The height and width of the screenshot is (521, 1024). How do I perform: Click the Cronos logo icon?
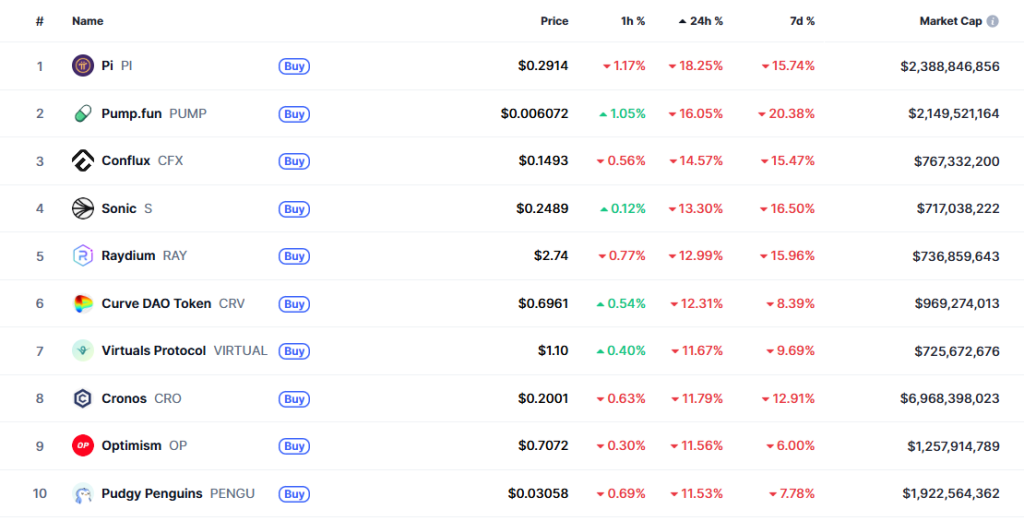click(x=83, y=399)
